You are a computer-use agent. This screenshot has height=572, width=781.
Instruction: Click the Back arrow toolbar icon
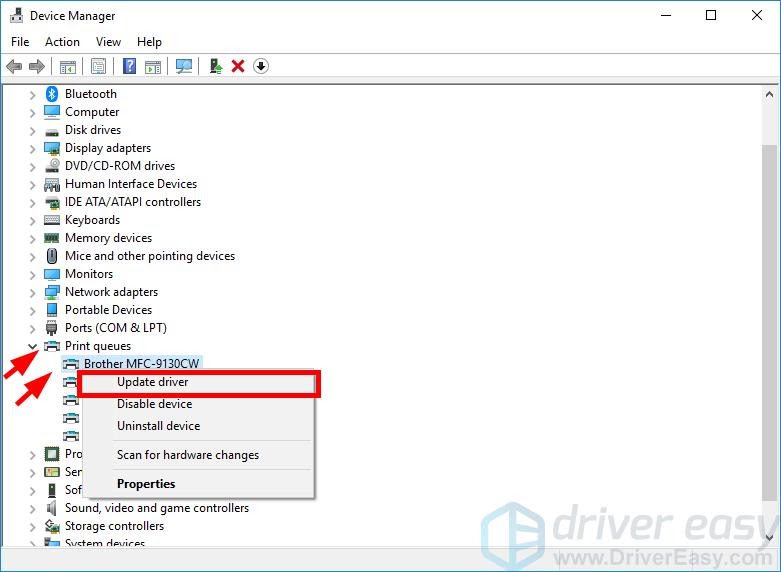coord(14,66)
